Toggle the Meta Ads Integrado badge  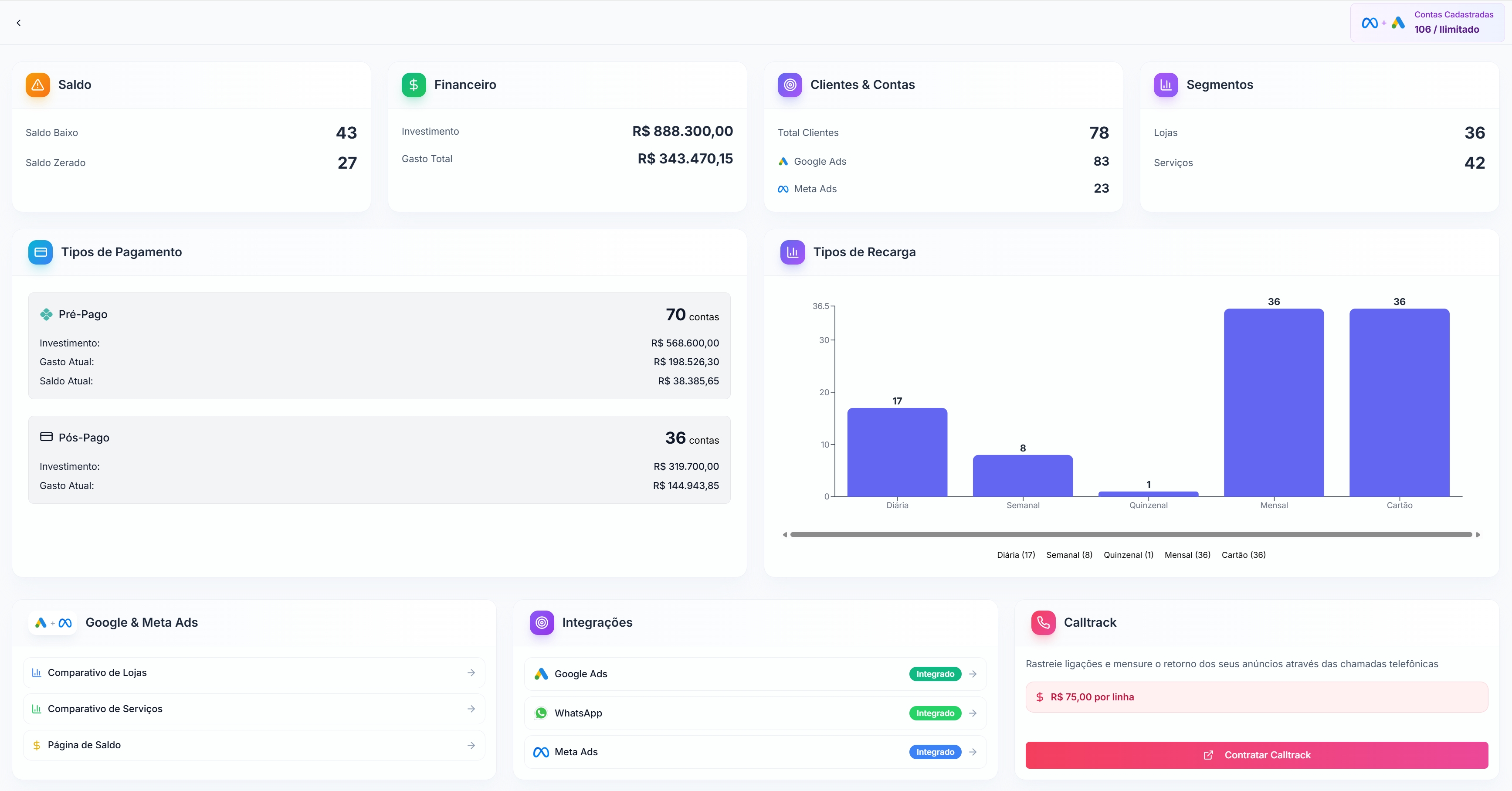(935, 752)
